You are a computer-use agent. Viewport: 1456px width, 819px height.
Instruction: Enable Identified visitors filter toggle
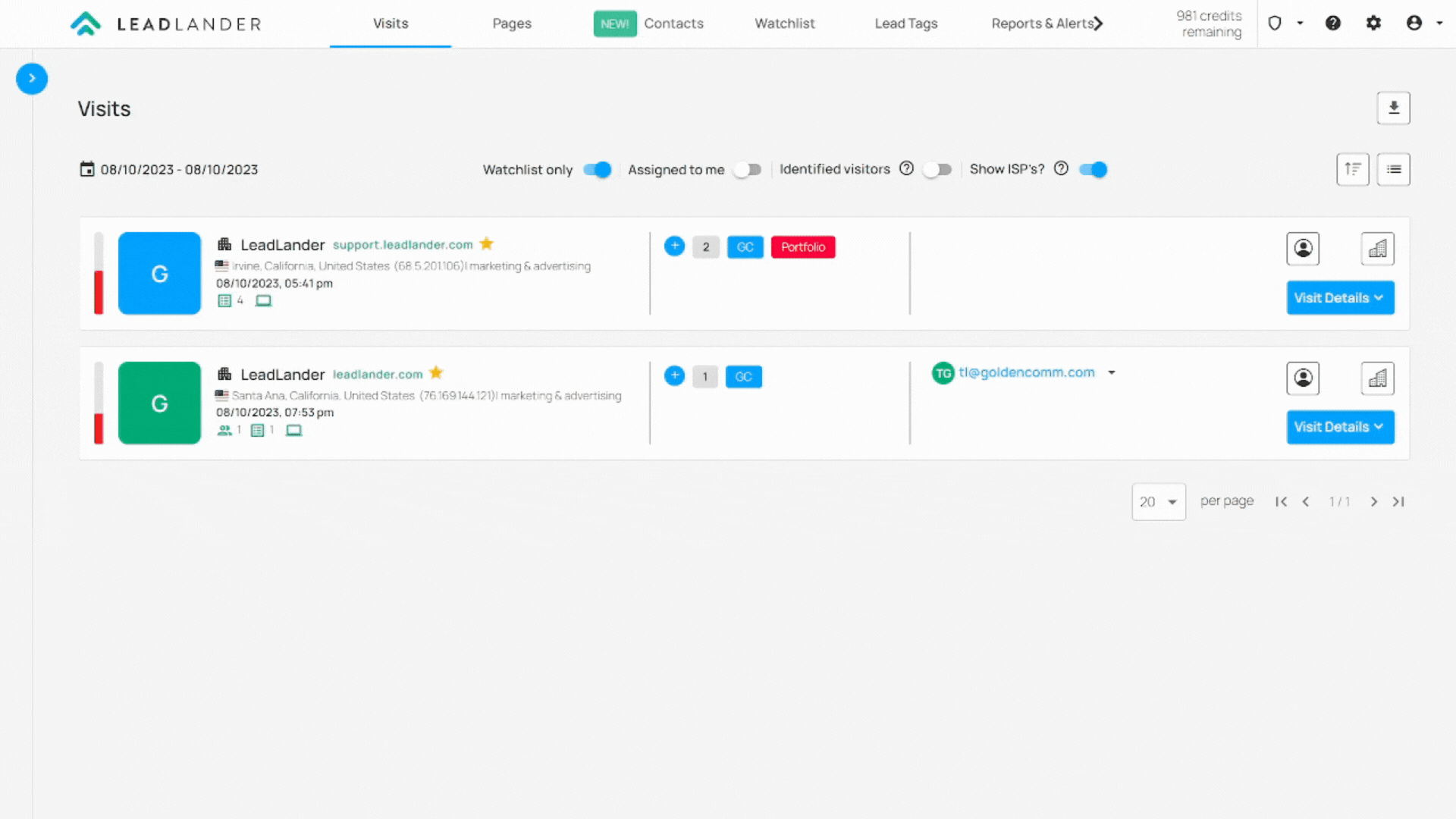[937, 169]
